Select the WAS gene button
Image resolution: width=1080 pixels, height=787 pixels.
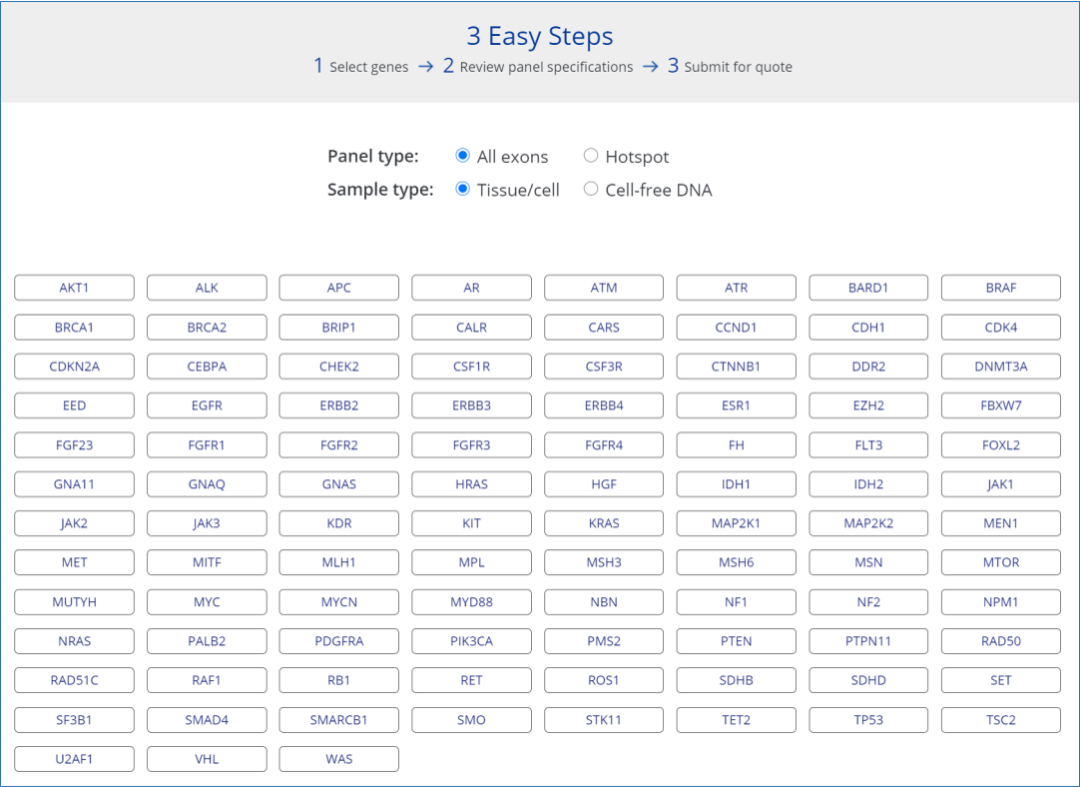click(x=339, y=759)
